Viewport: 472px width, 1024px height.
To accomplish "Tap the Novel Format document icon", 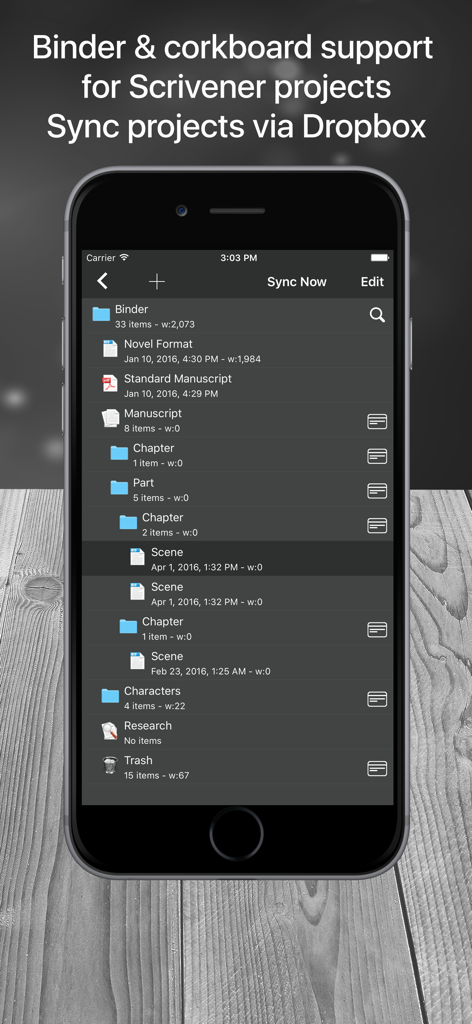I will click(110, 349).
